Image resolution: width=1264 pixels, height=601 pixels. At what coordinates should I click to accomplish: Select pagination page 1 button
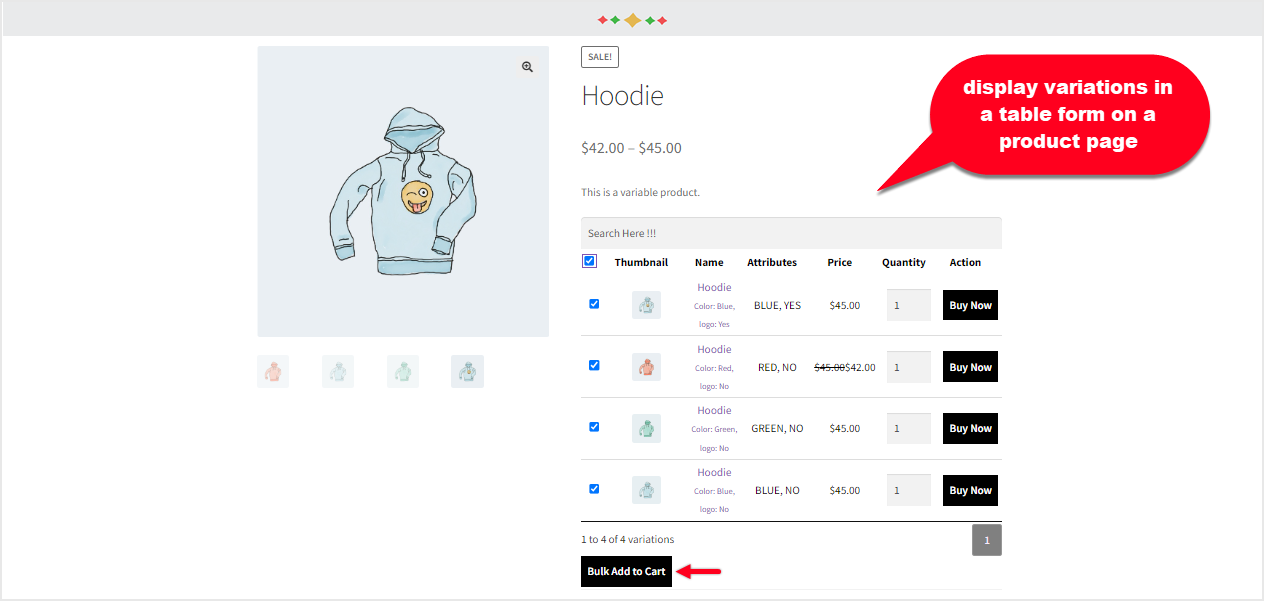coord(986,539)
